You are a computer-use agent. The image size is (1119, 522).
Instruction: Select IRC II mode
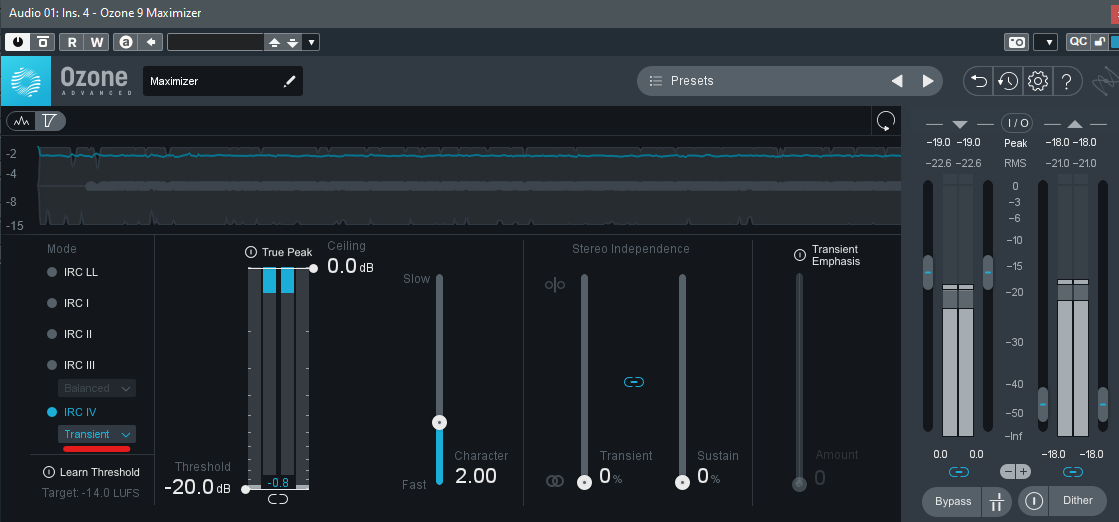click(70, 334)
